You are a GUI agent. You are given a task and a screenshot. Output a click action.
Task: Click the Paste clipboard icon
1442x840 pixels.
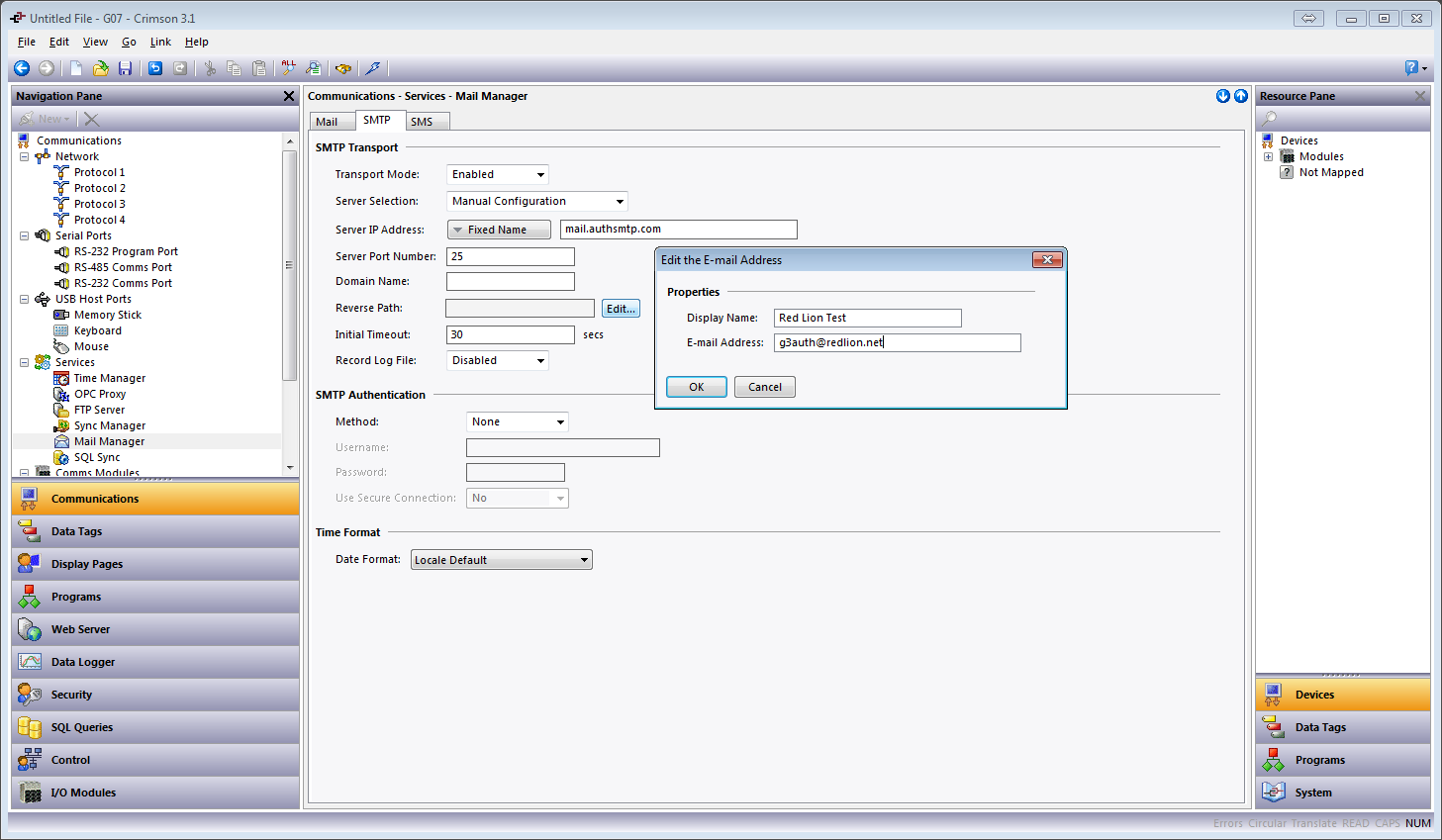tap(259, 68)
